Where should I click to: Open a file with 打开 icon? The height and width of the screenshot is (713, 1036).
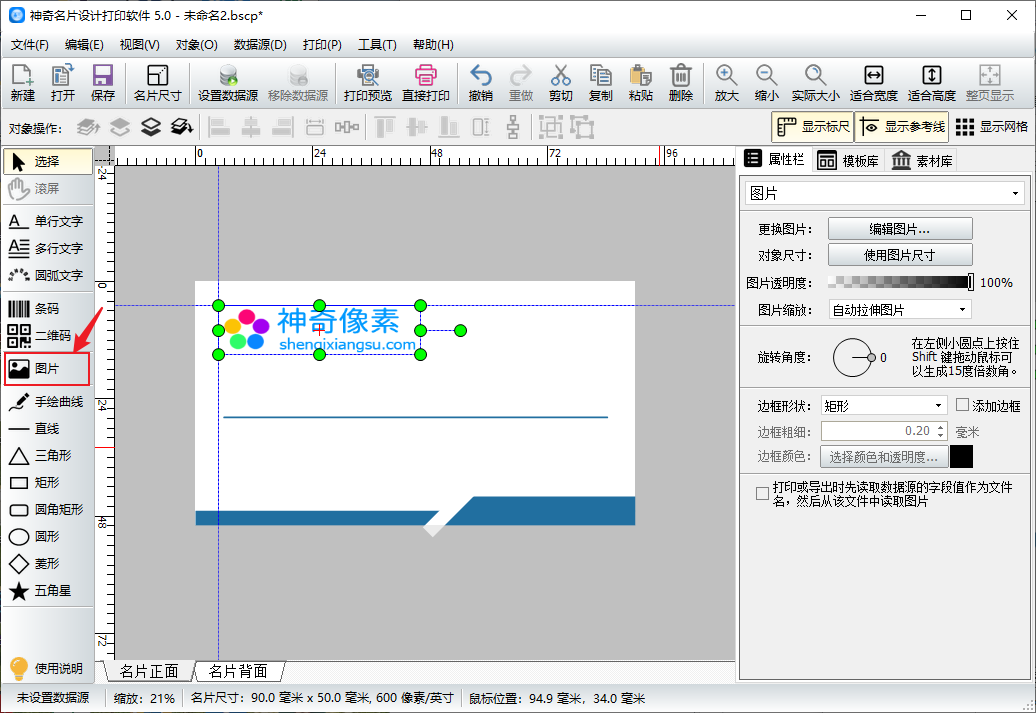(x=63, y=83)
